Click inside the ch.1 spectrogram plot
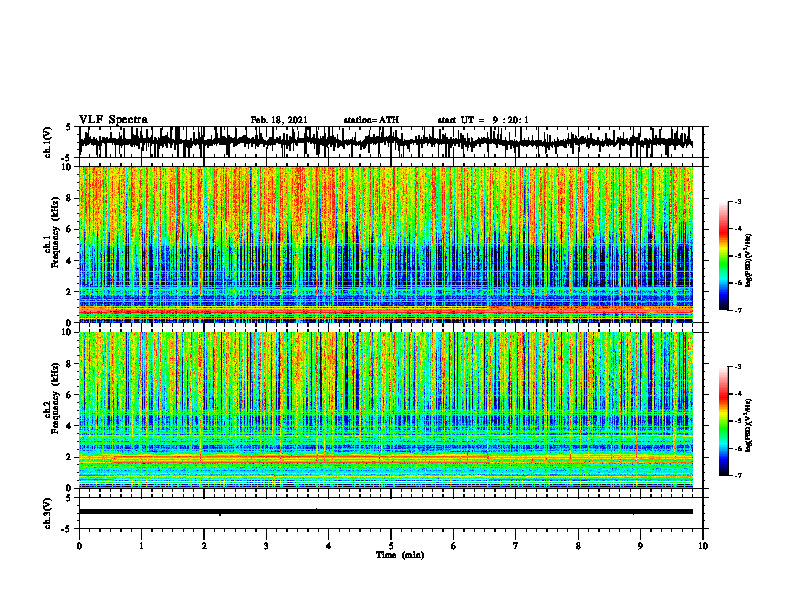Image resolution: width=792 pixels, height=612 pixels. (386, 244)
